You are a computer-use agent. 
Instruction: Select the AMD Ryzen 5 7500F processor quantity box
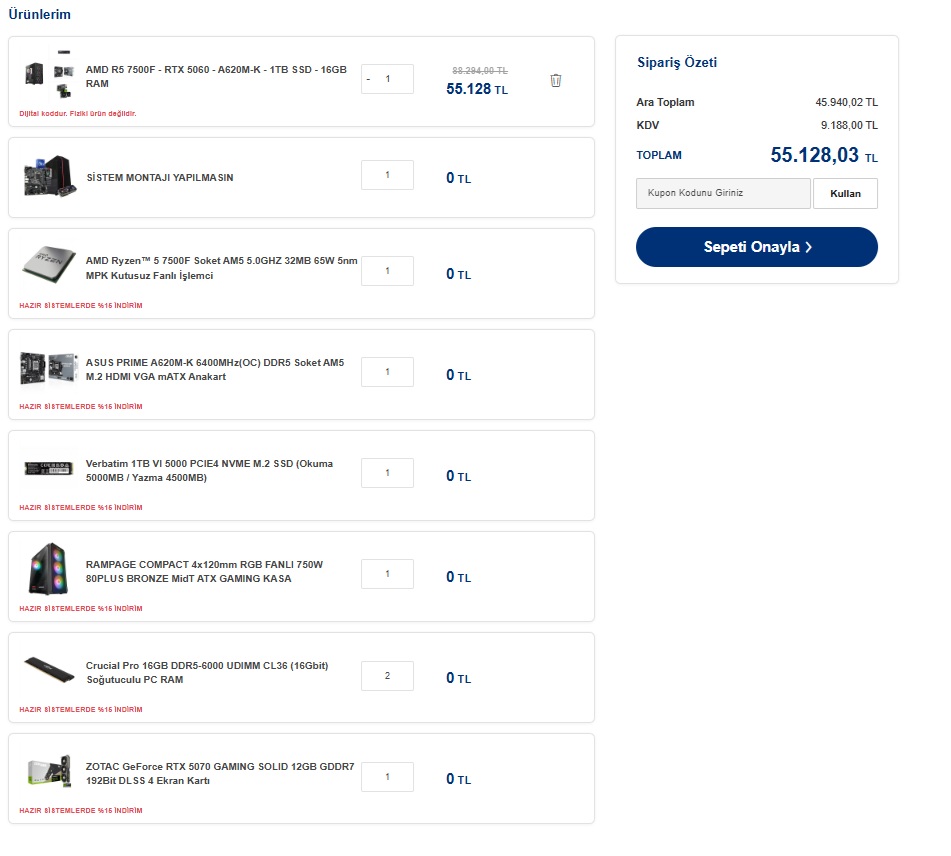[387, 272]
